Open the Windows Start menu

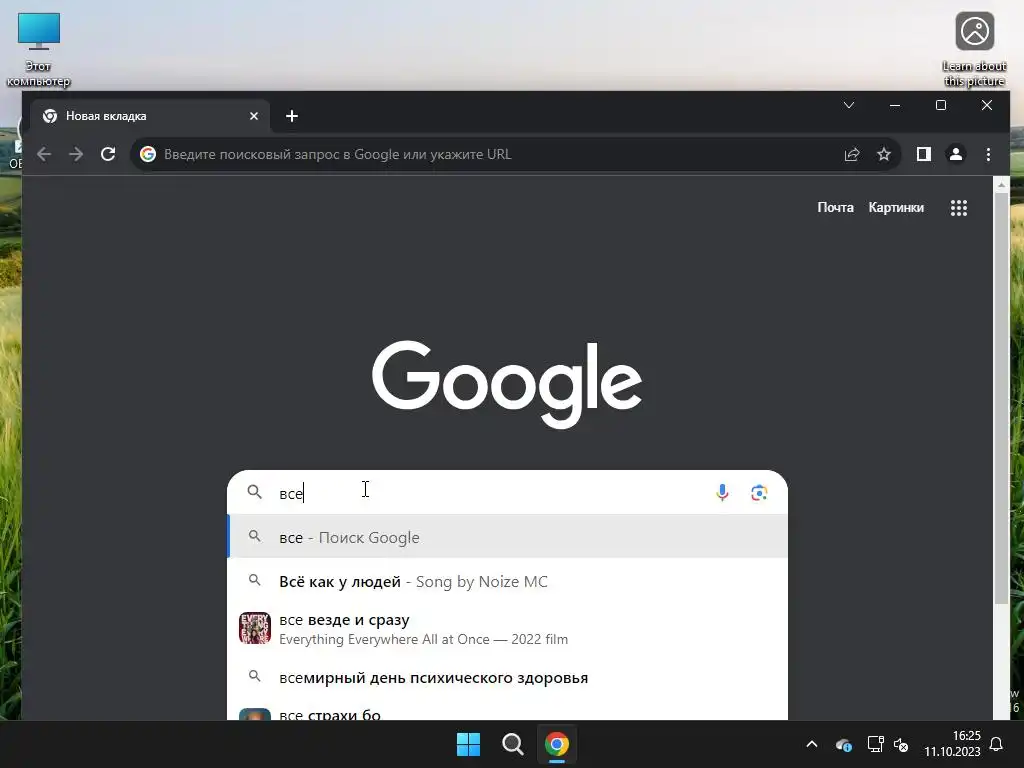(x=468, y=744)
